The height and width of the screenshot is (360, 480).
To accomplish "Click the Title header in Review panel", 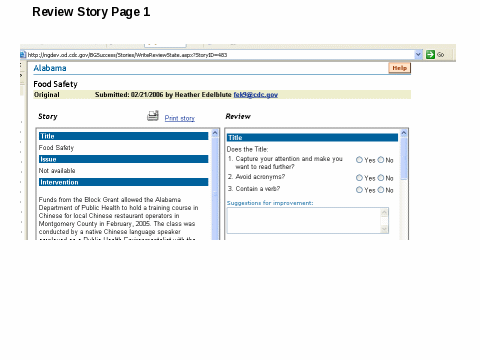I will coord(312,137).
